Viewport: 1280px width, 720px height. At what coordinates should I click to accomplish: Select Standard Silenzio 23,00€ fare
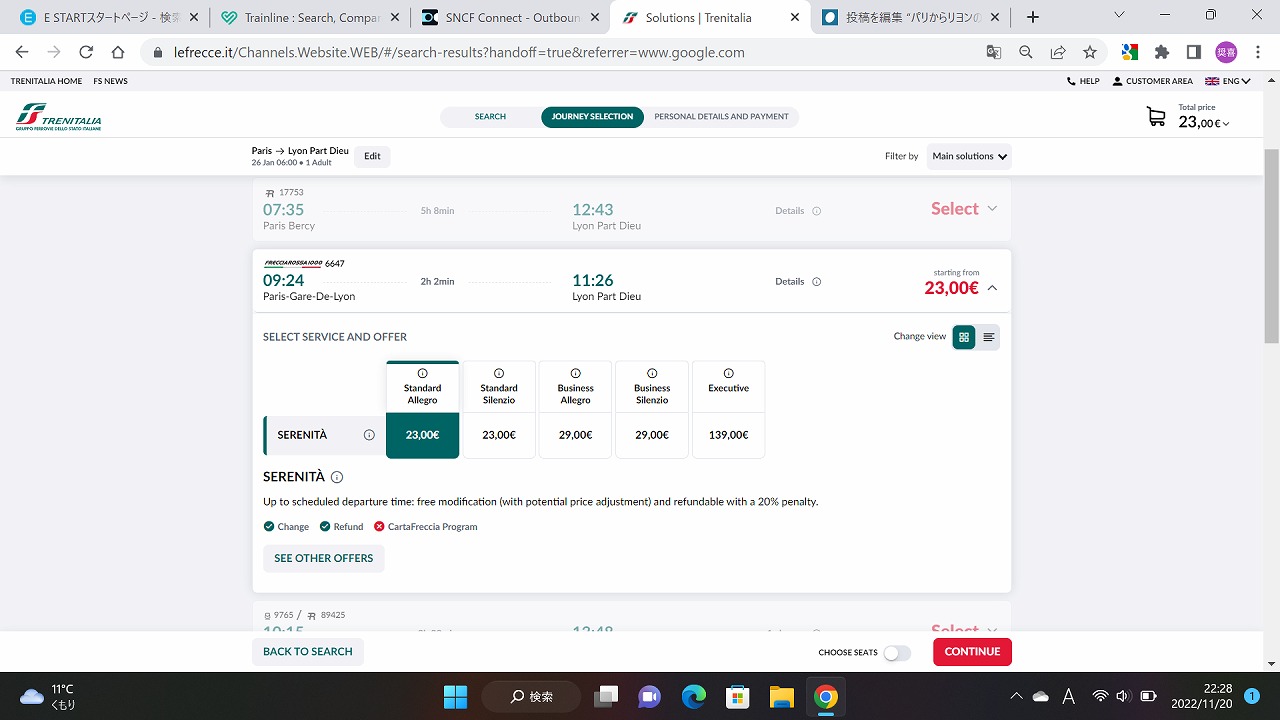(x=499, y=435)
